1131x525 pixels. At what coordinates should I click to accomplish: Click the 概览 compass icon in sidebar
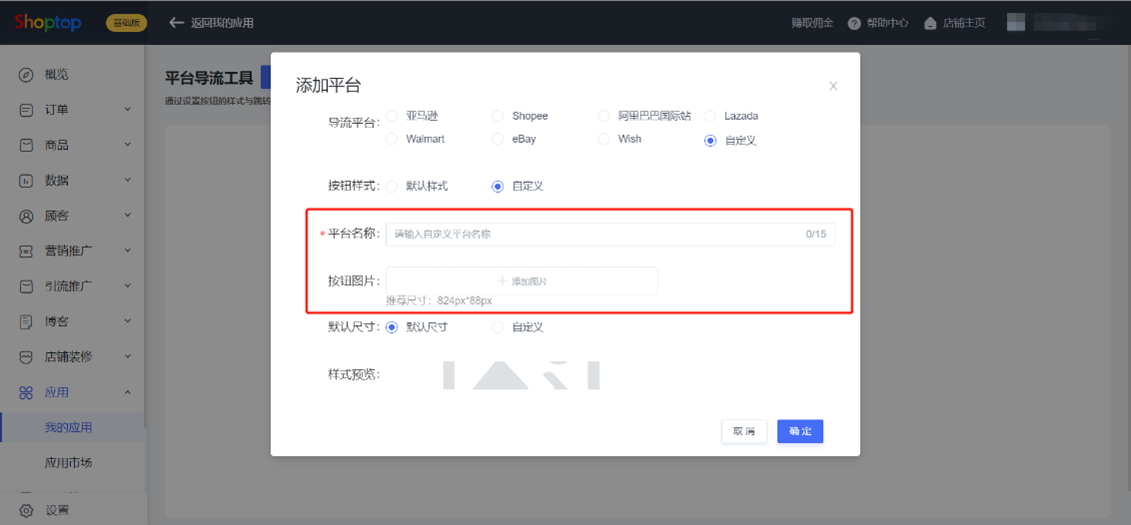click(x=26, y=74)
